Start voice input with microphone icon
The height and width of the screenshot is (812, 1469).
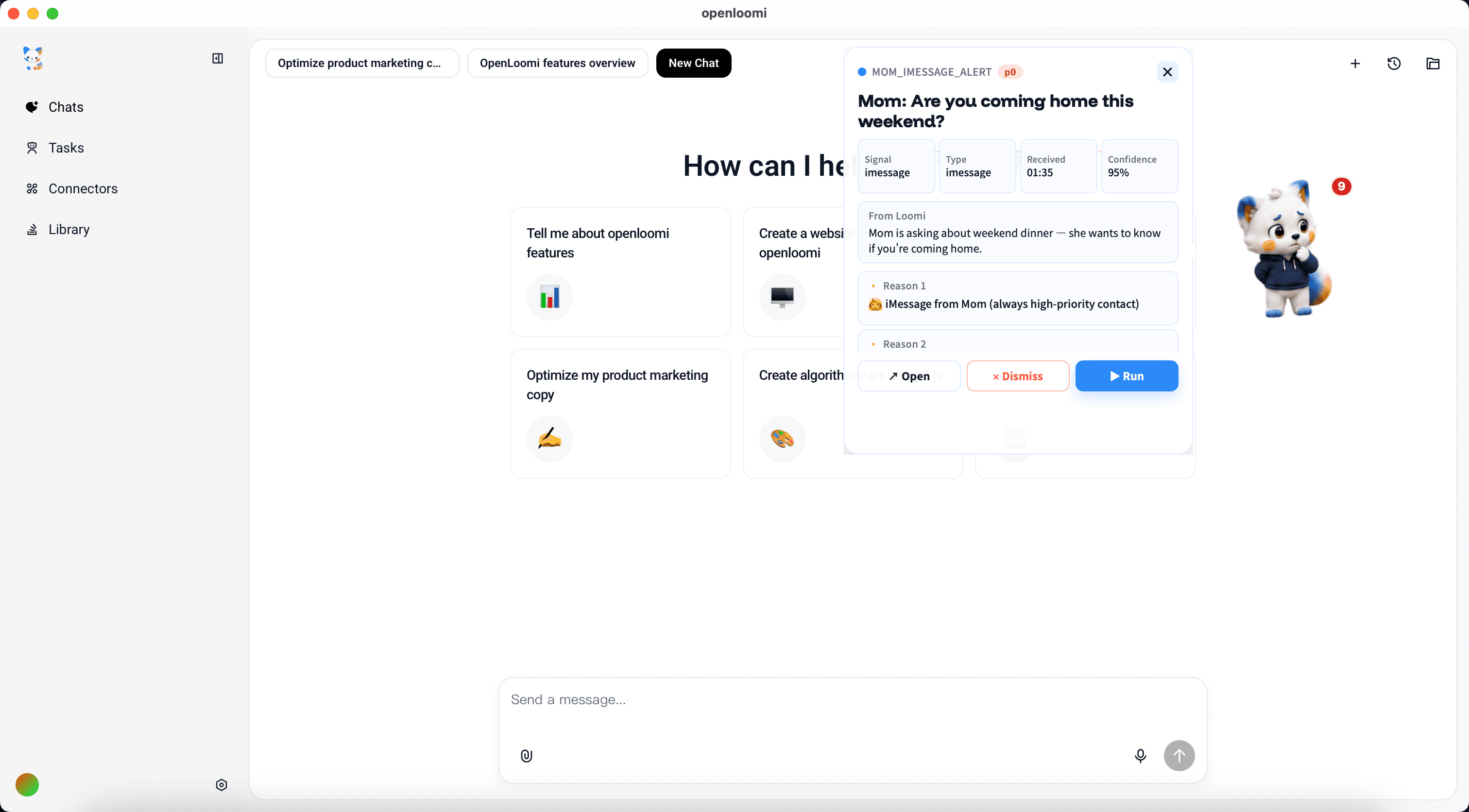pos(1140,756)
